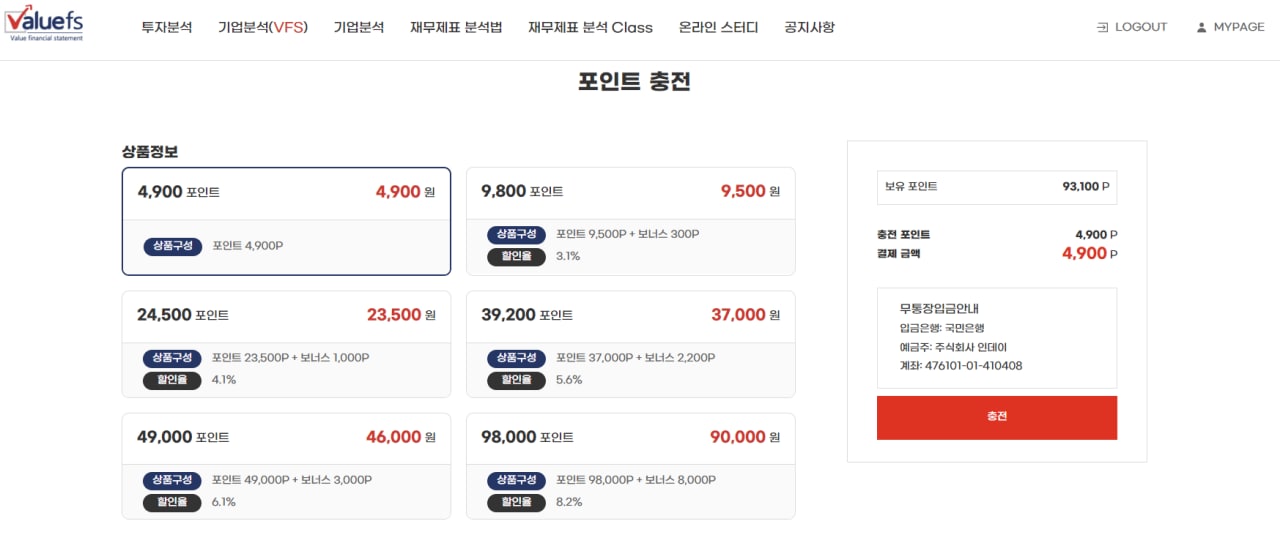Click the 보유 포인트 balance field
Image resolution: width=1280 pixels, height=543 pixels.
point(996,187)
